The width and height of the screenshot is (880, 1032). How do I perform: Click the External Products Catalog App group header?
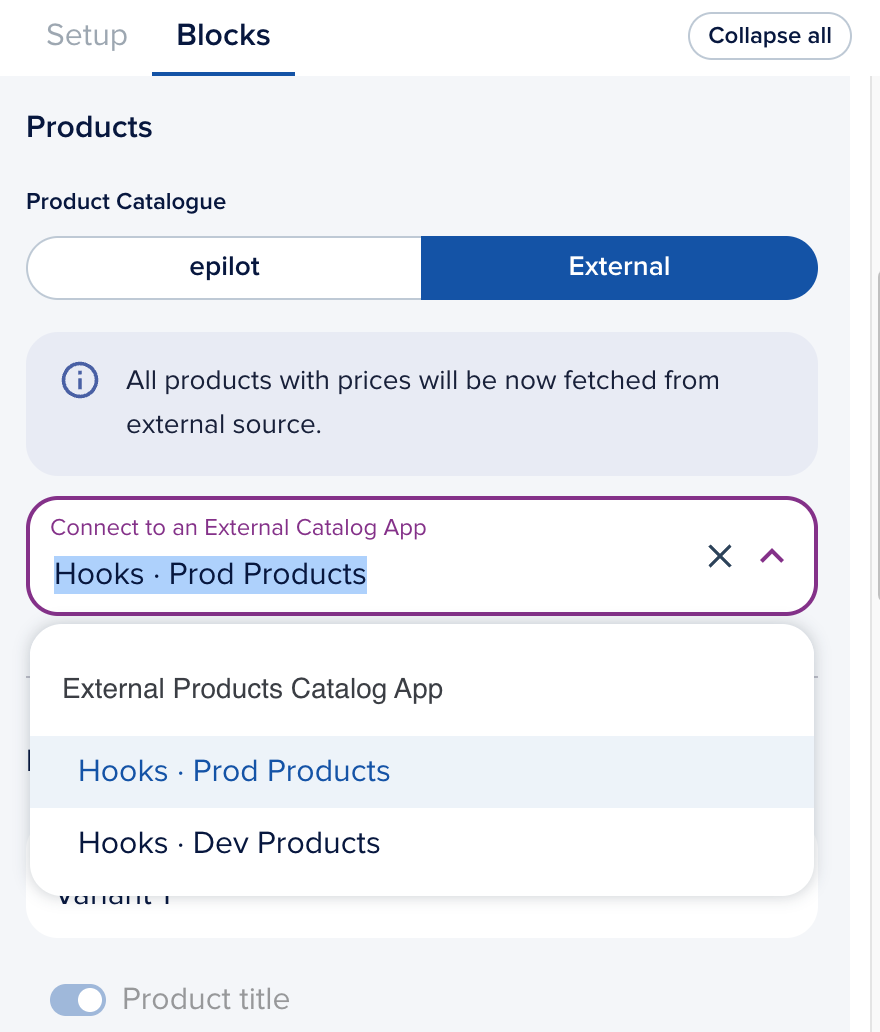pos(252,689)
